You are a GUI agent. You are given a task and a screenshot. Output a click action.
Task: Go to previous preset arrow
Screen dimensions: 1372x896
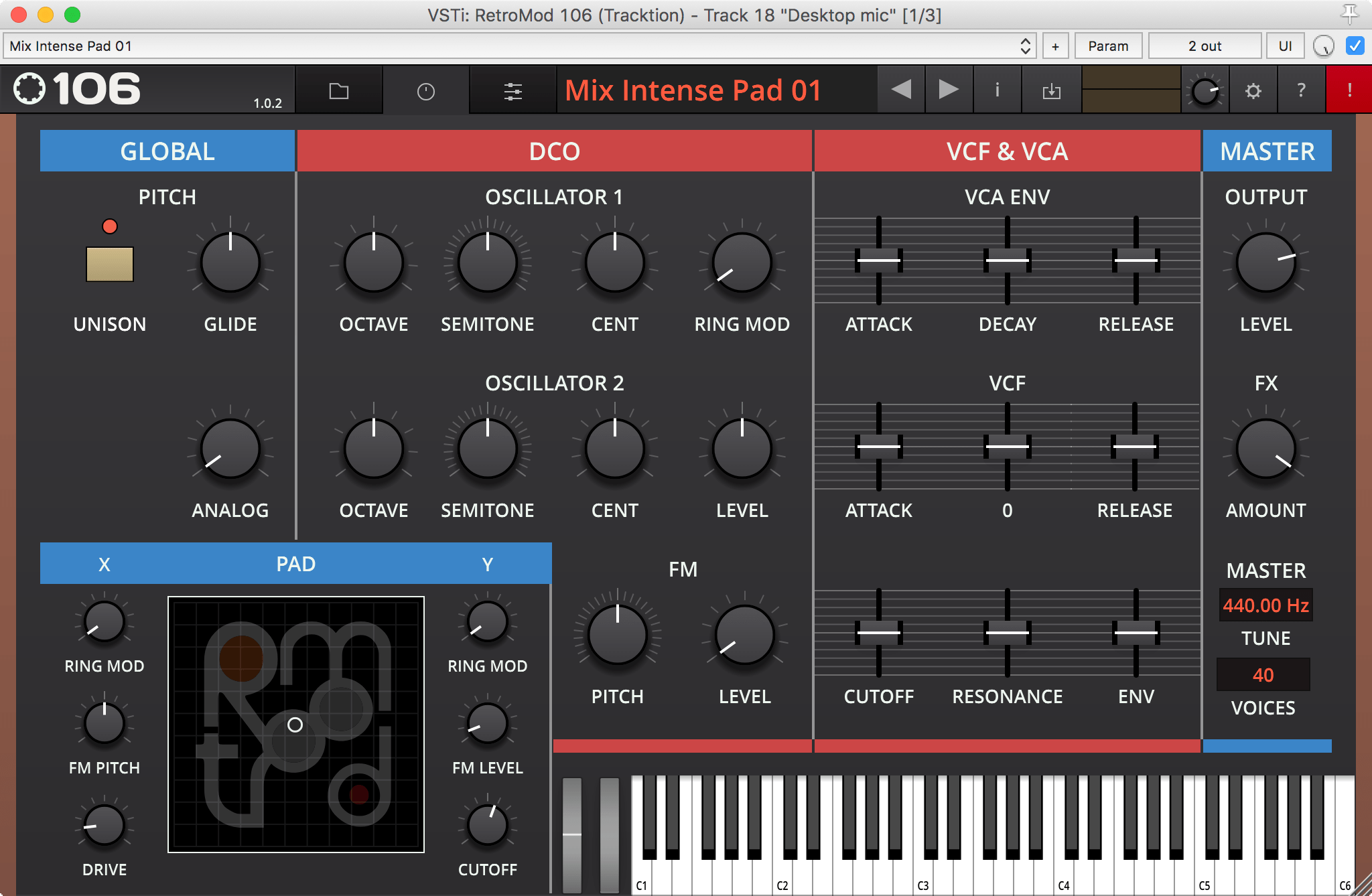pos(901,90)
